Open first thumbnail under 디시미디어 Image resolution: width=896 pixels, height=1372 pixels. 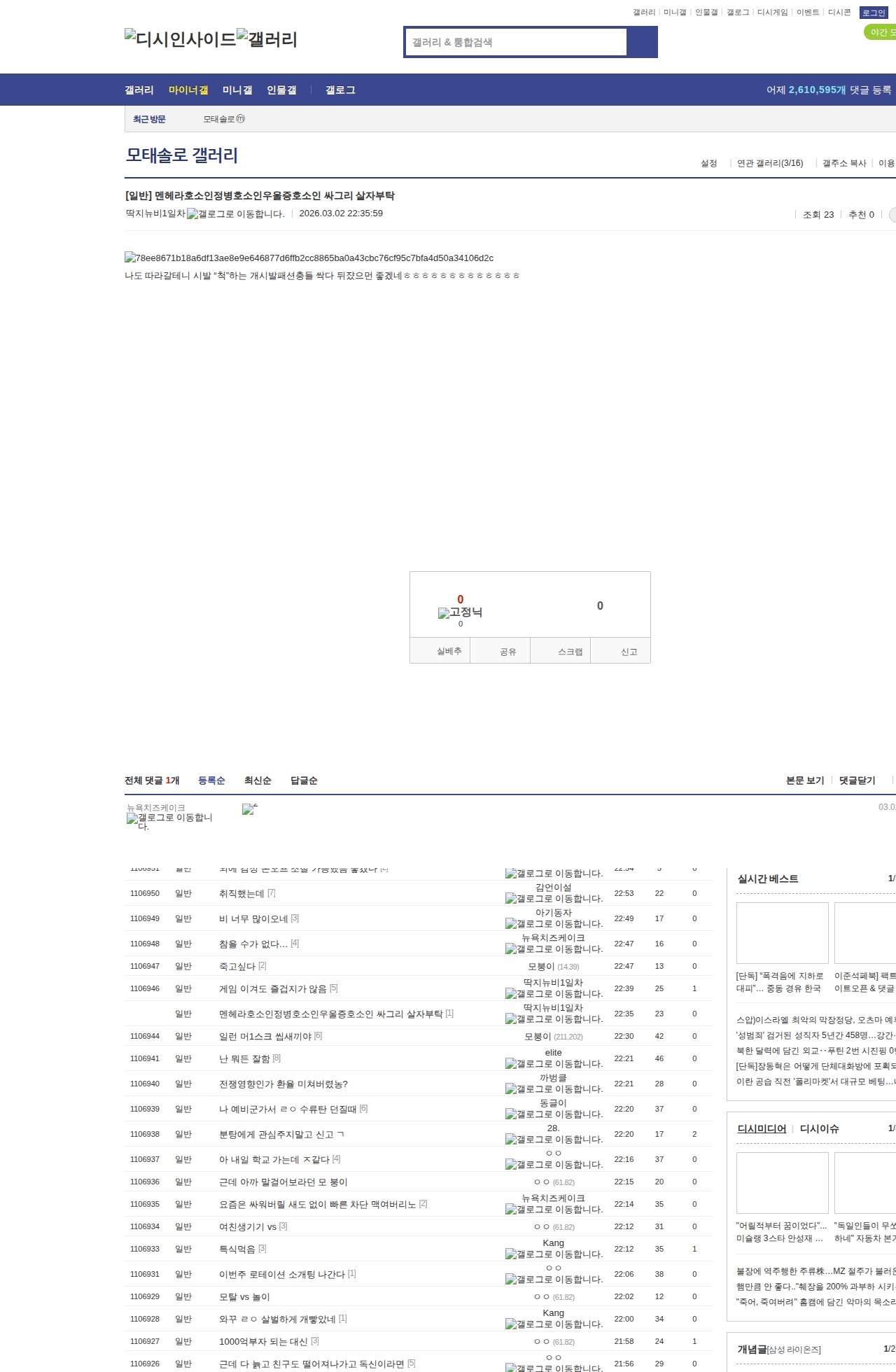[x=783, y=1183]
